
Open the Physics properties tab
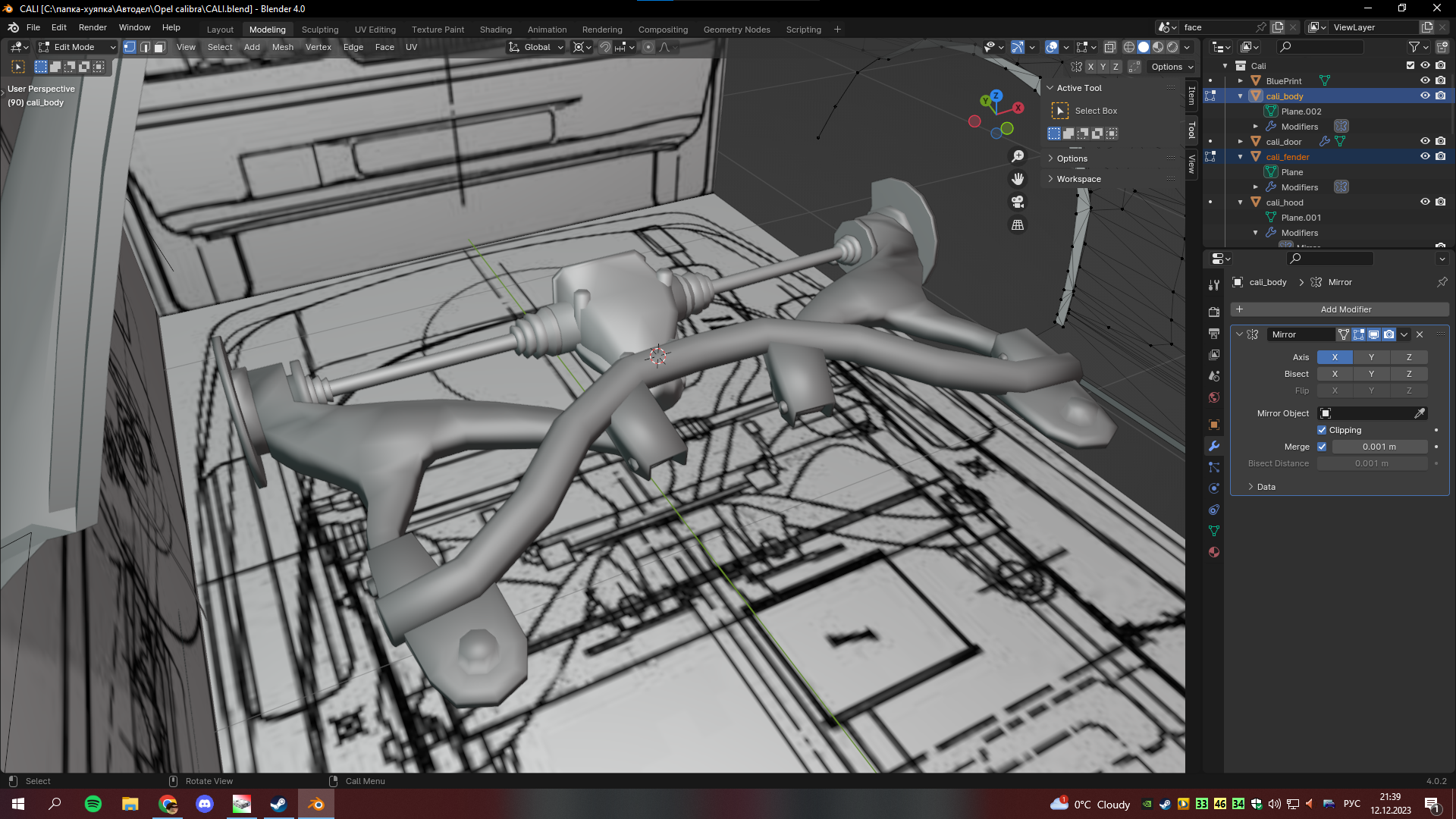point(1214,488)
